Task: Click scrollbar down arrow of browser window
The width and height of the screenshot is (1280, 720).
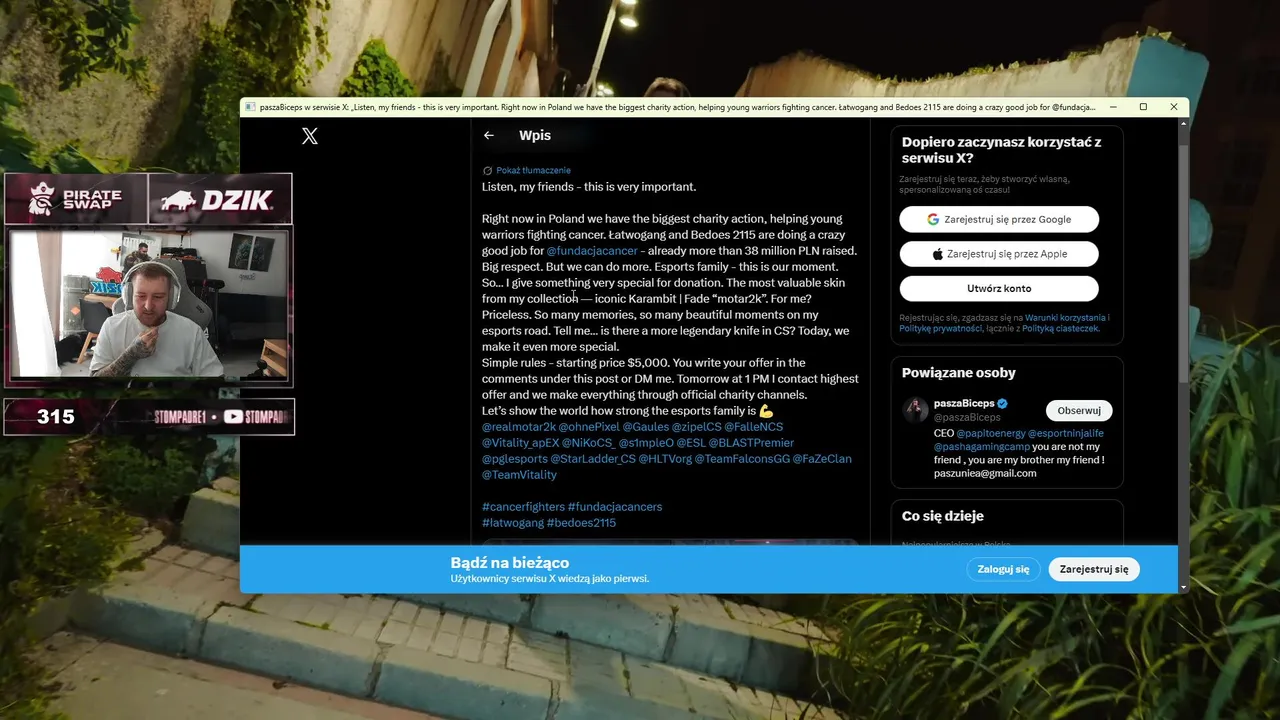Action: (1184, 587)
